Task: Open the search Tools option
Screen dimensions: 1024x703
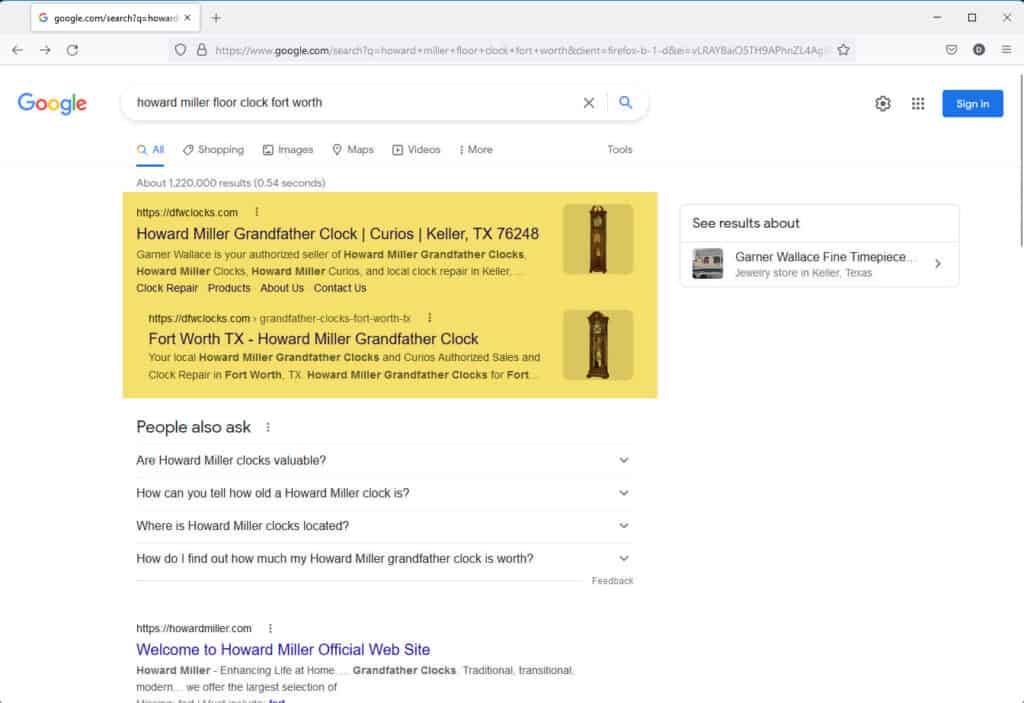Action: (x=619, y=150)
